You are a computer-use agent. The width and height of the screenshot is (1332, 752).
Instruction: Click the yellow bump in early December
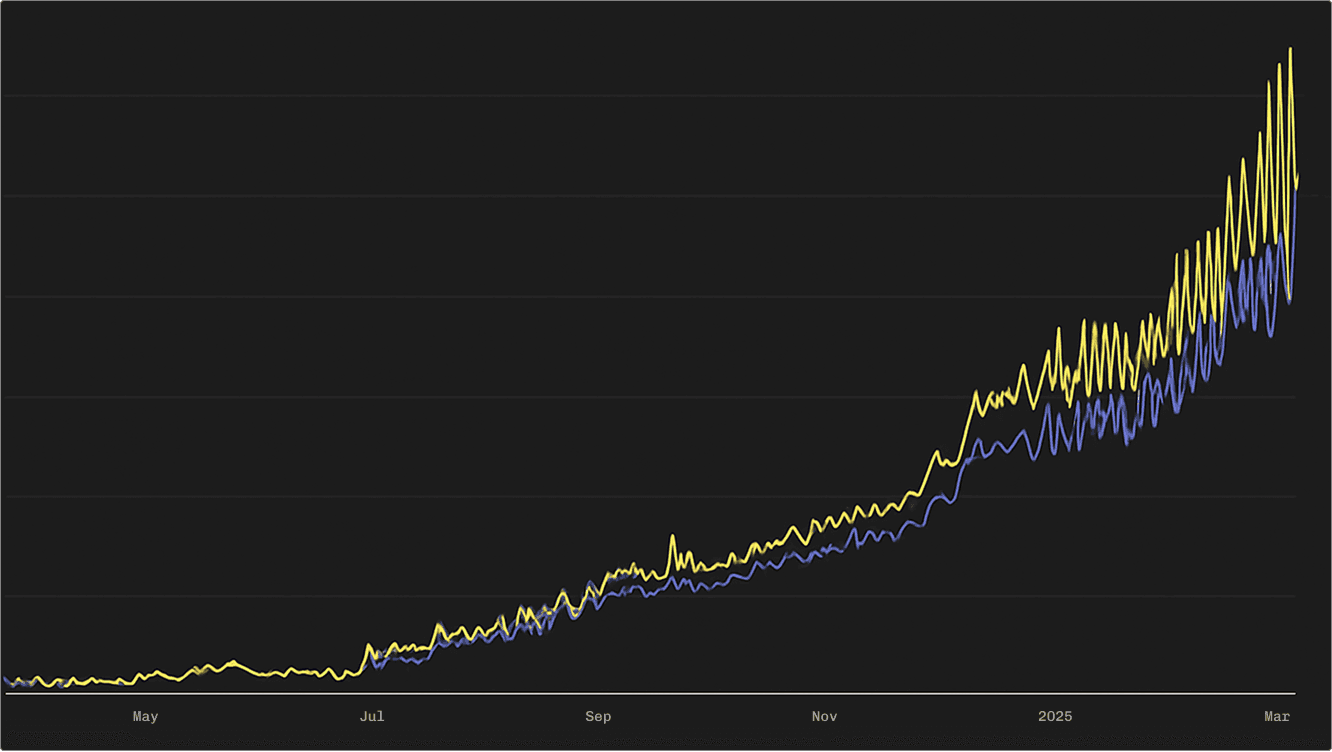[937, 453]
